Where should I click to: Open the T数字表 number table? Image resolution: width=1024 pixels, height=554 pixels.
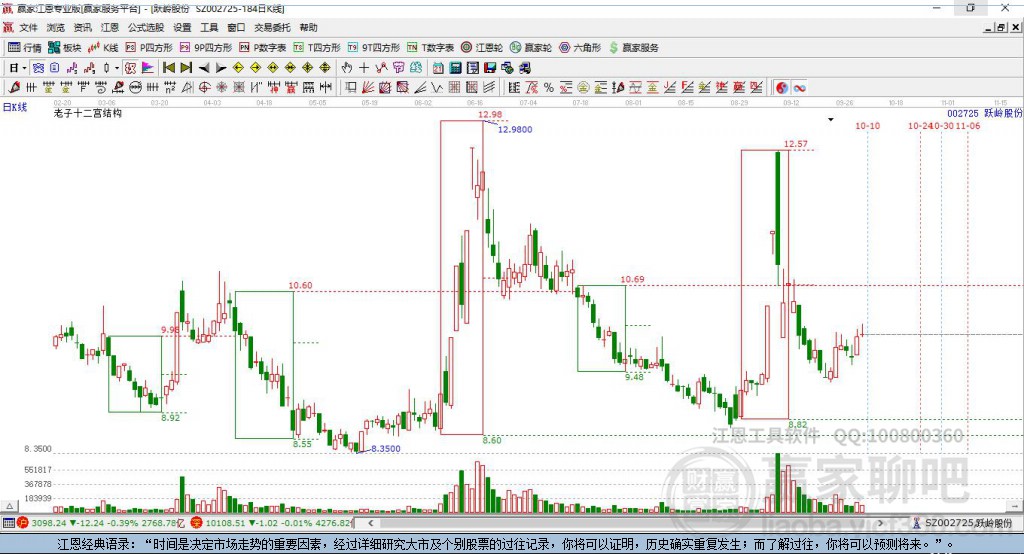(430, 48)
